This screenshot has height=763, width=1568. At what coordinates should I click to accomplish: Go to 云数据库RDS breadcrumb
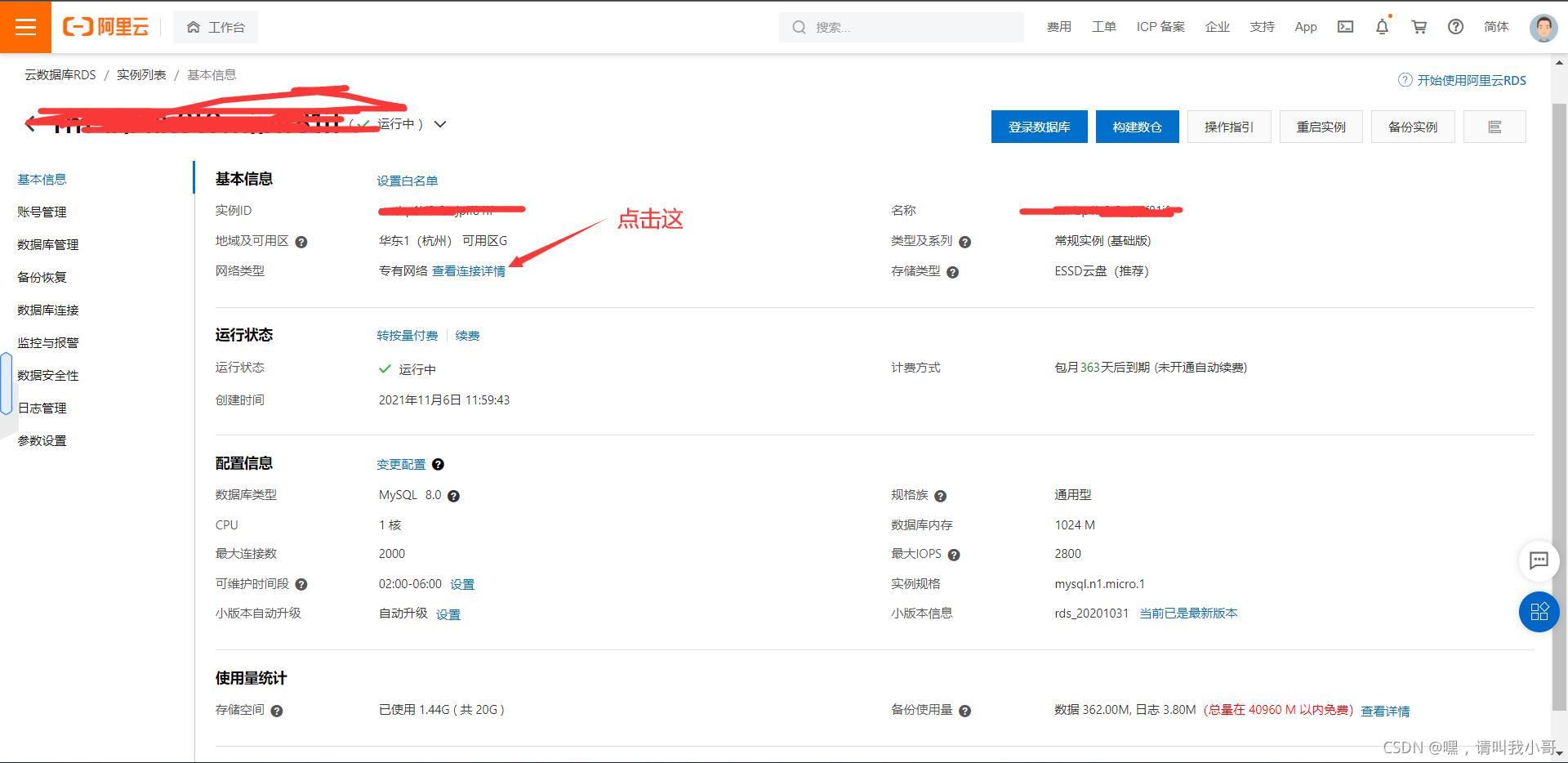click(x=60, y=74)
